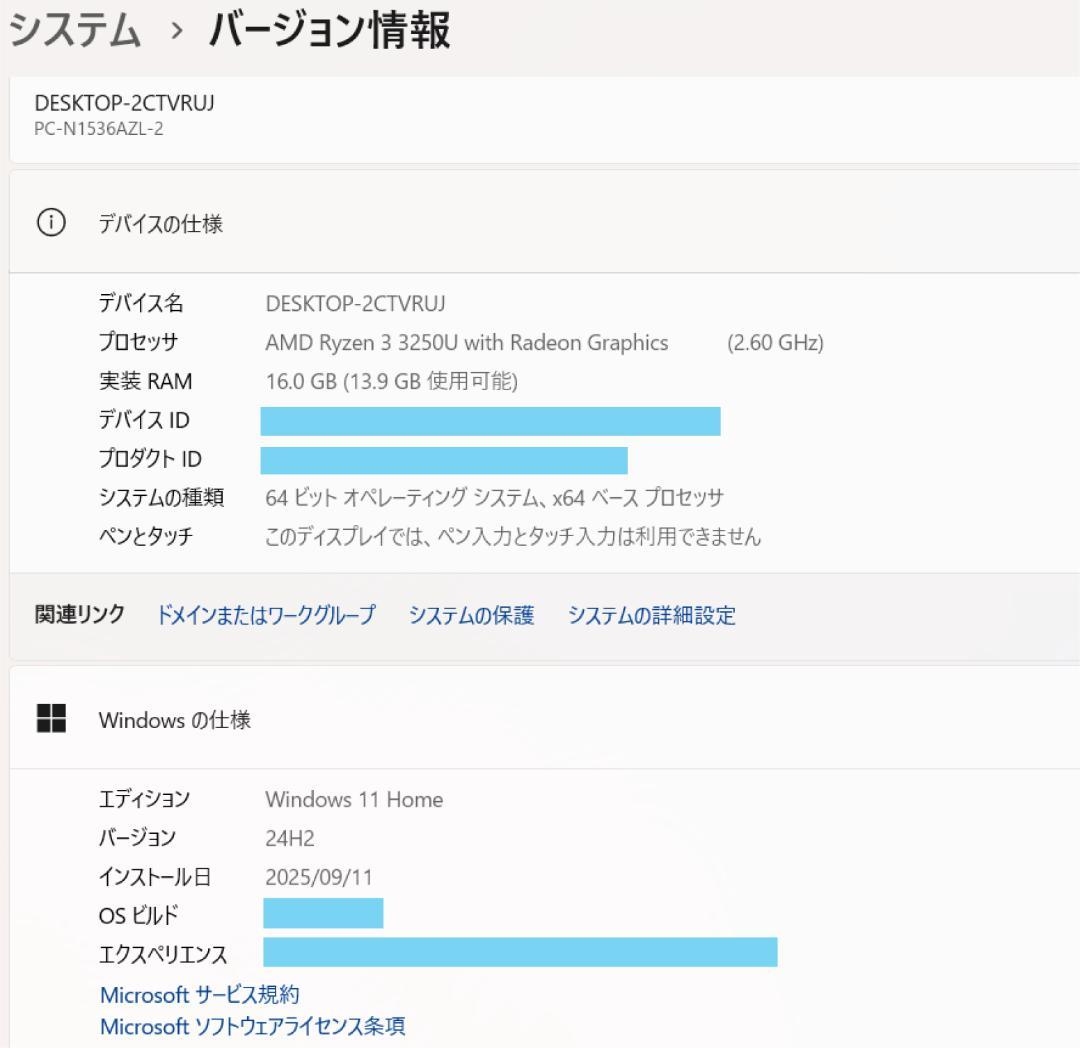Expand the デバイスの仕様 section header
This screenshot has height=1048, width=1080.
tap(544, 222)
